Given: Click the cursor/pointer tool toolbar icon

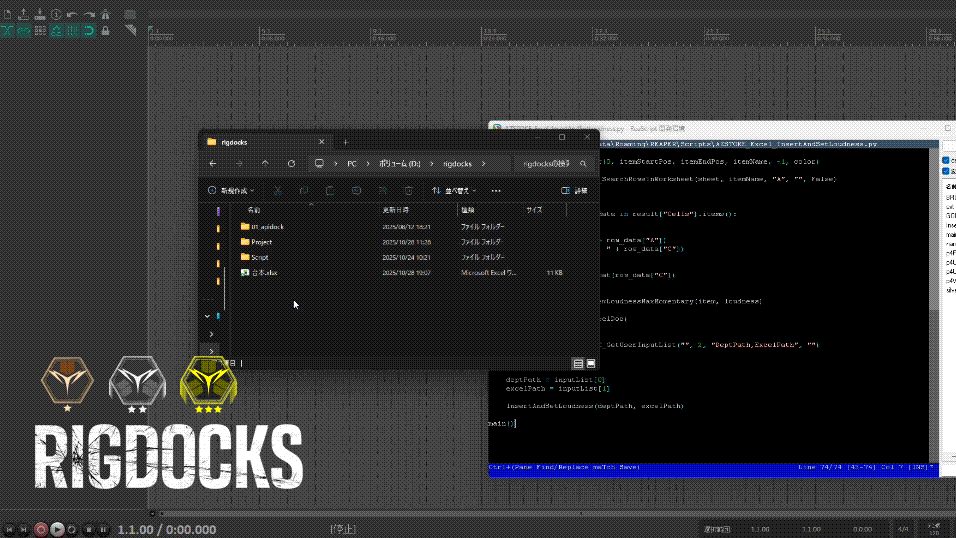Looking at the screenshot, I should click(x=130, y=30).
